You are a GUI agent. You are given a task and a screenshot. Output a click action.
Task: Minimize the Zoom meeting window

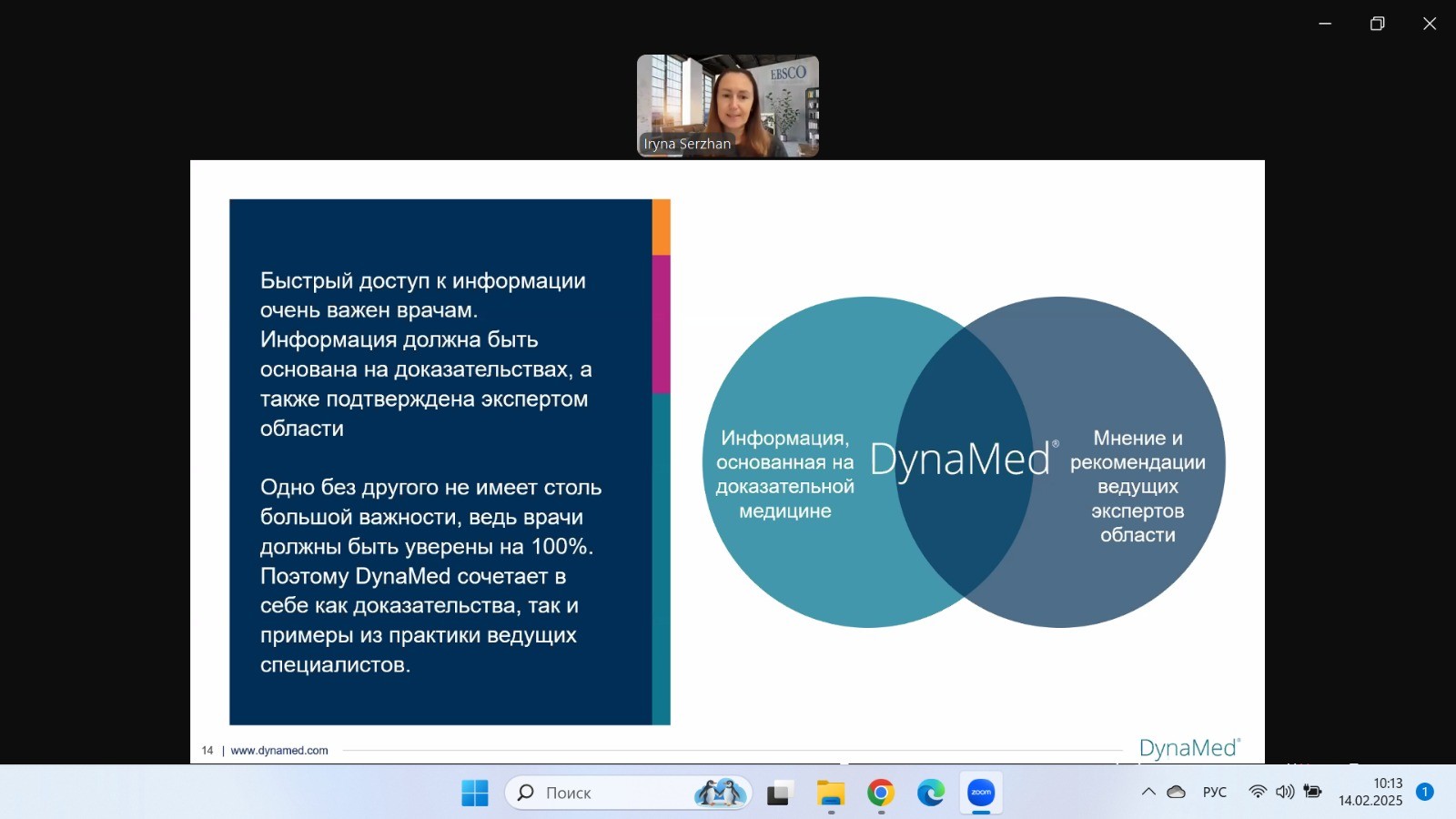pos(1325,24)
